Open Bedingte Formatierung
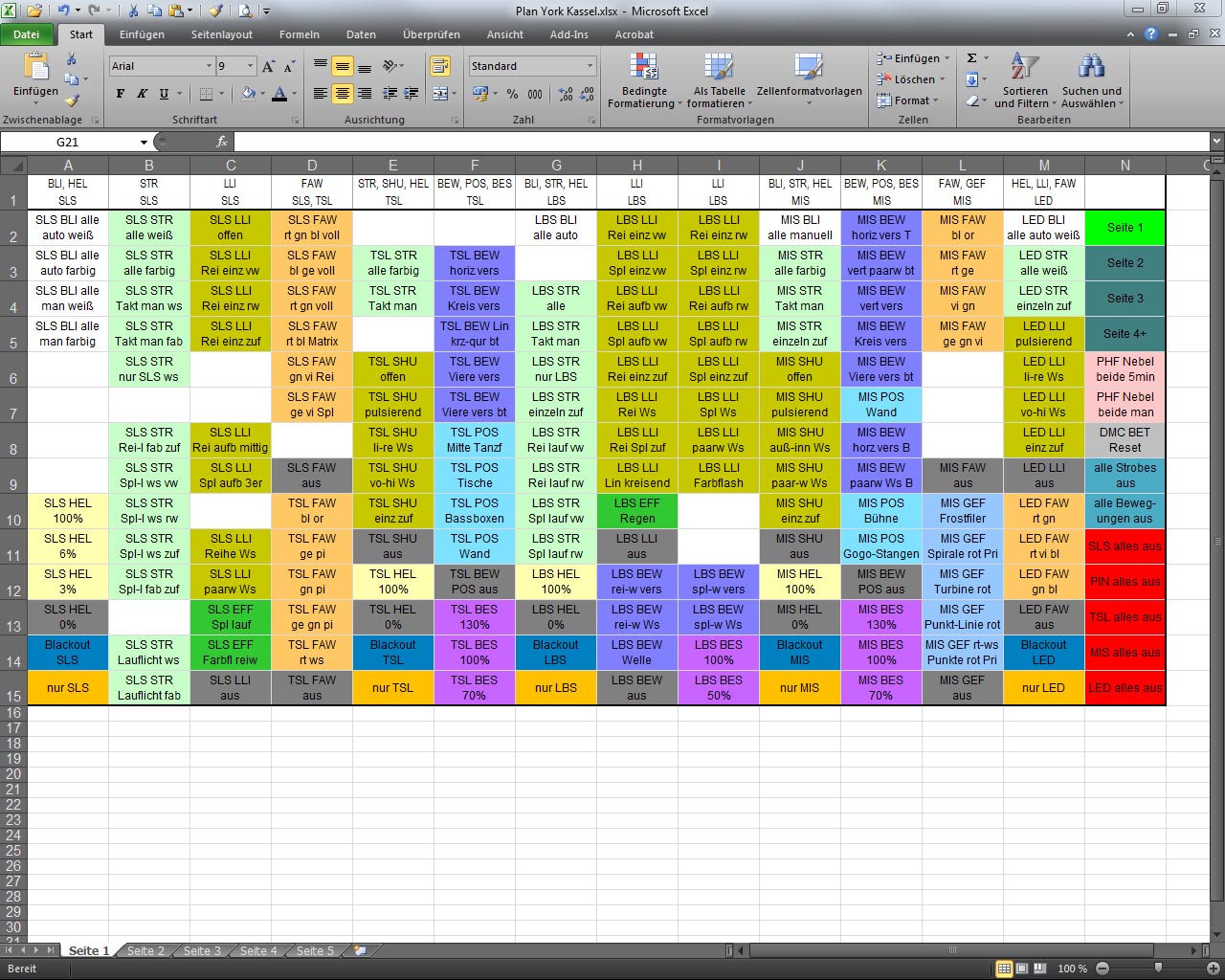This screenshot has height=980, width=1225. 644,81
